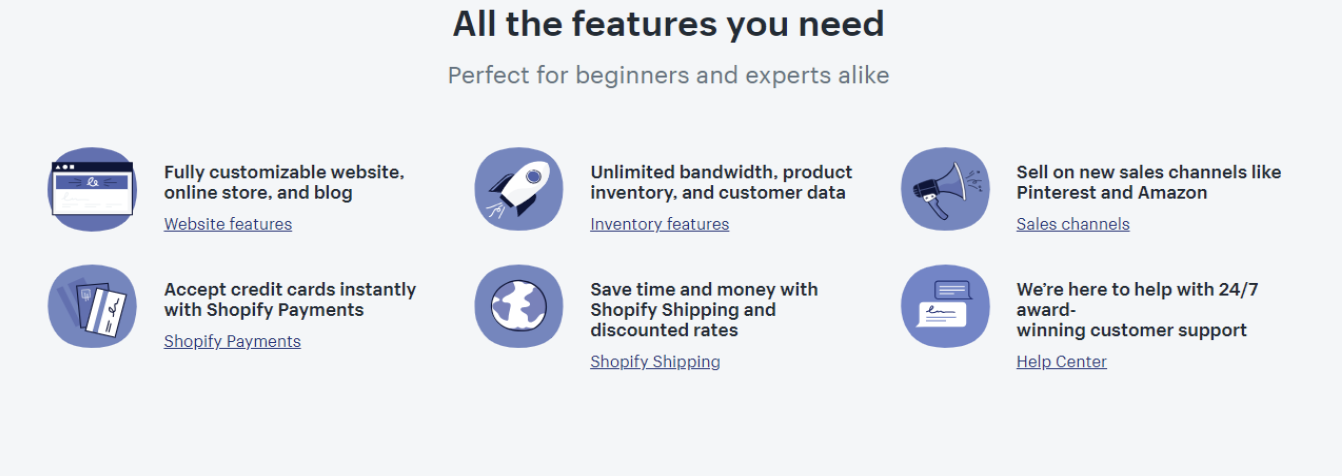Click the megaphone sales channels icon

coord(945,189)
